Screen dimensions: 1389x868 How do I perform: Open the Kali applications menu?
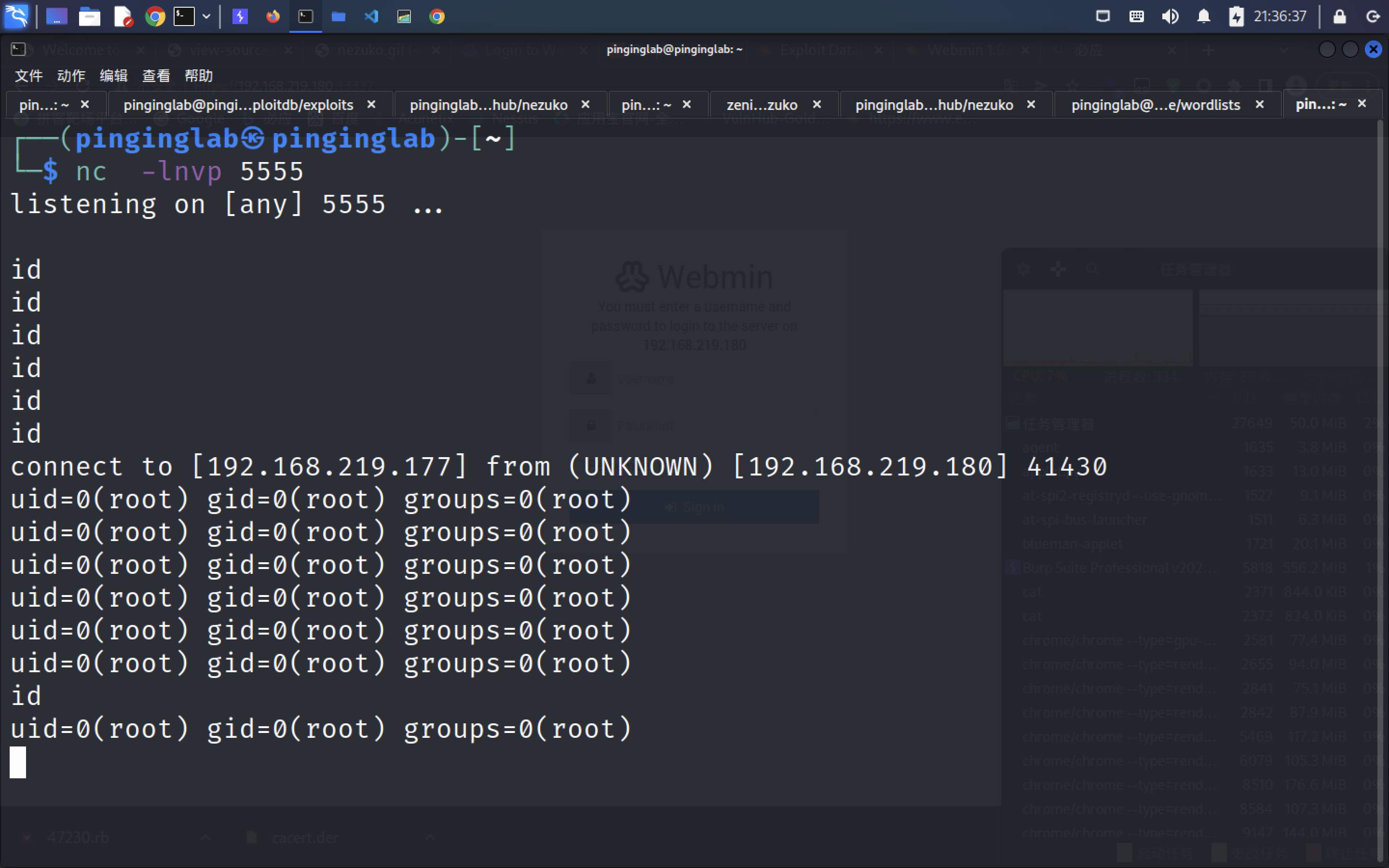[16, 16]
